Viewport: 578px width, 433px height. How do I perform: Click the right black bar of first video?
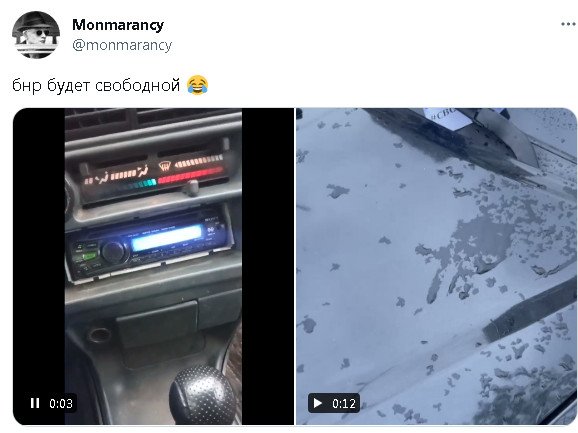(268, 266)
